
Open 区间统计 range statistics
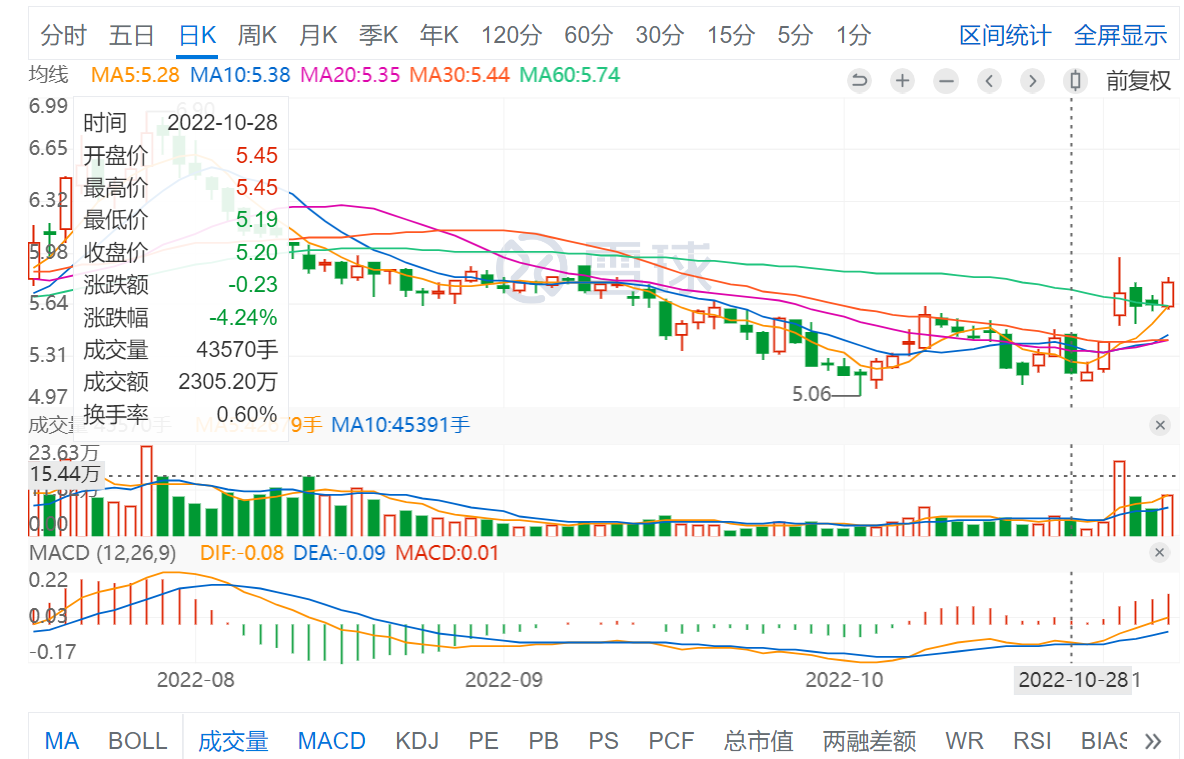(1005, 36)
